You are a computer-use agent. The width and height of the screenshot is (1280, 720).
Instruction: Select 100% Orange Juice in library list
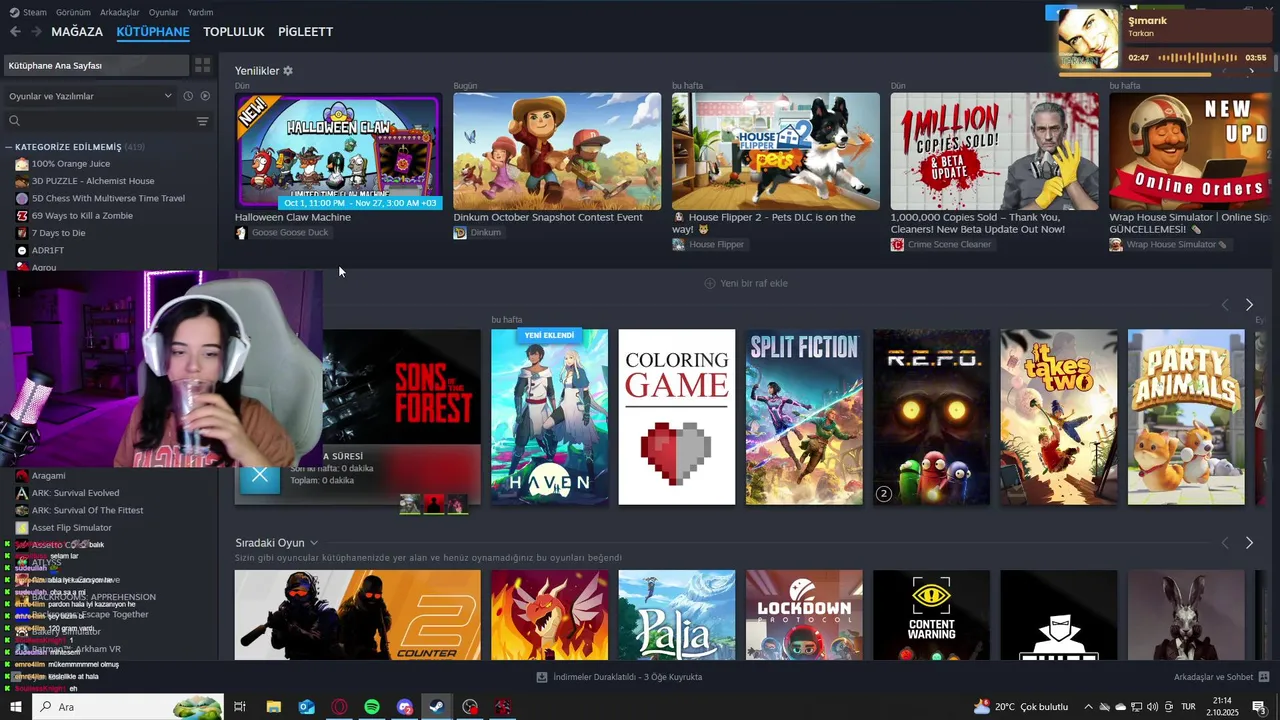(x=71, y=164)
